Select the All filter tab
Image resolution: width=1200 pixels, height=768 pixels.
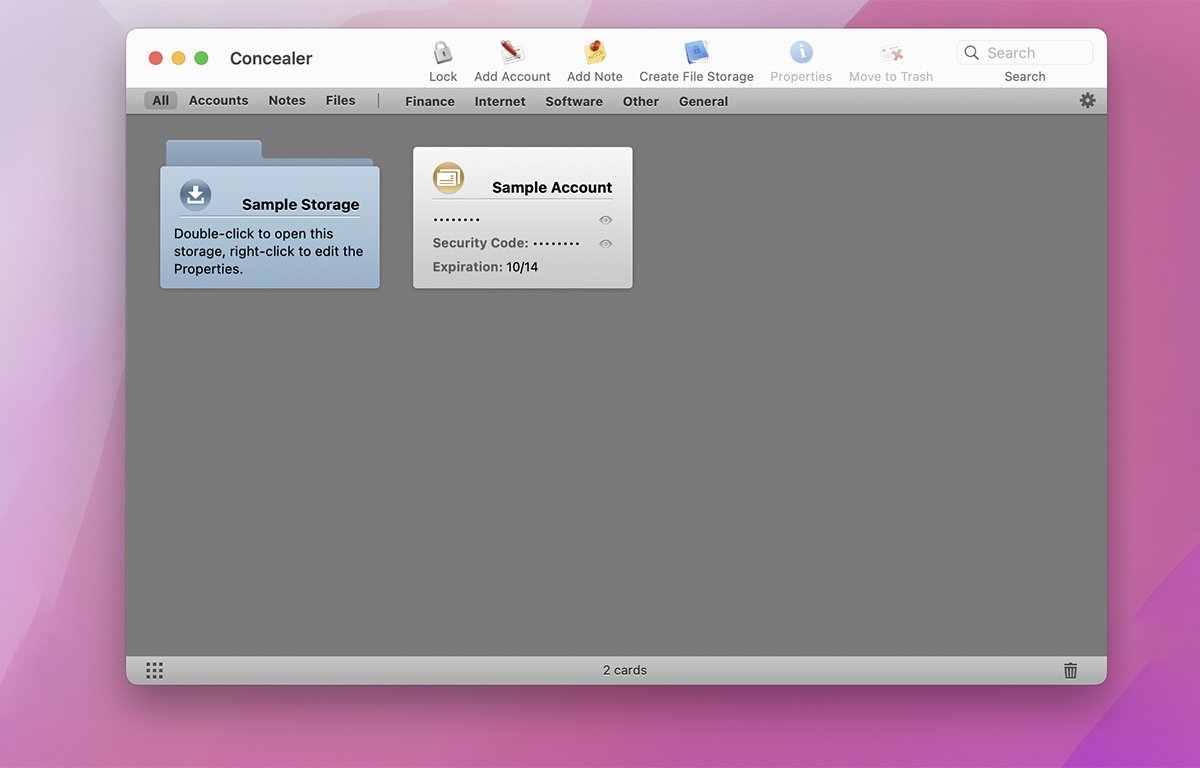tap(161, 101)
